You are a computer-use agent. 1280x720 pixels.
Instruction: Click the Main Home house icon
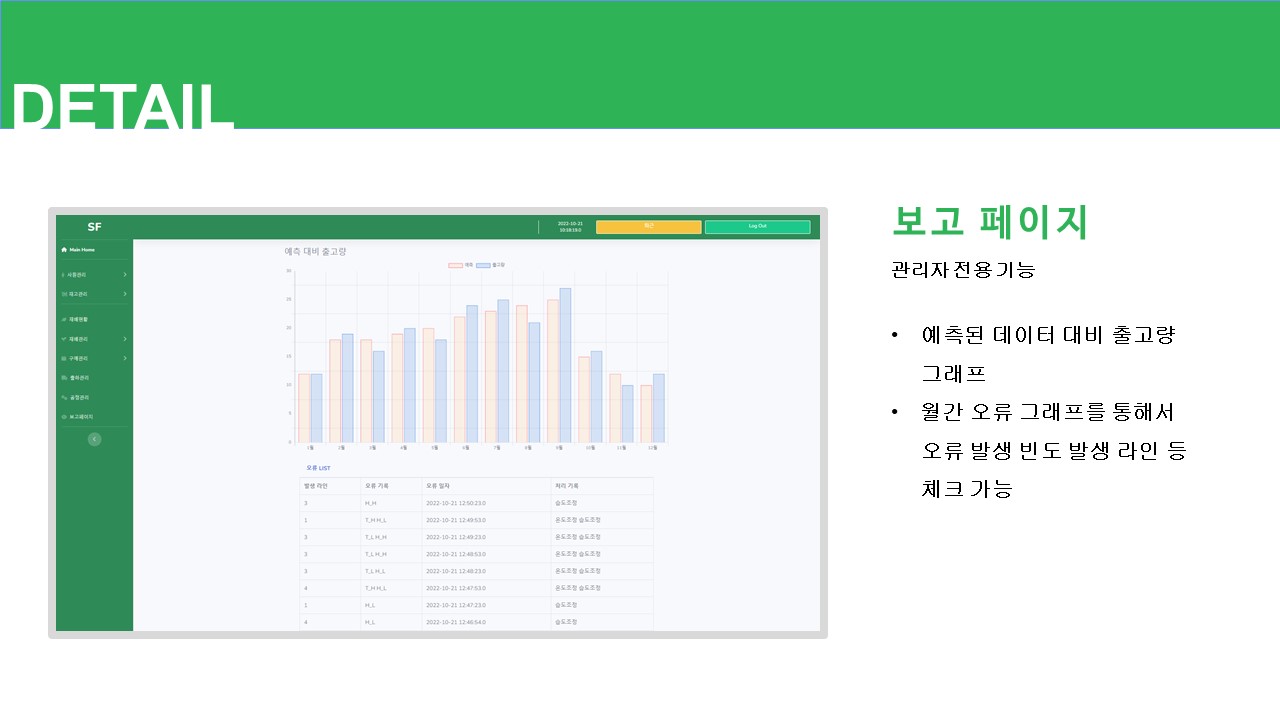click(64, 250)
